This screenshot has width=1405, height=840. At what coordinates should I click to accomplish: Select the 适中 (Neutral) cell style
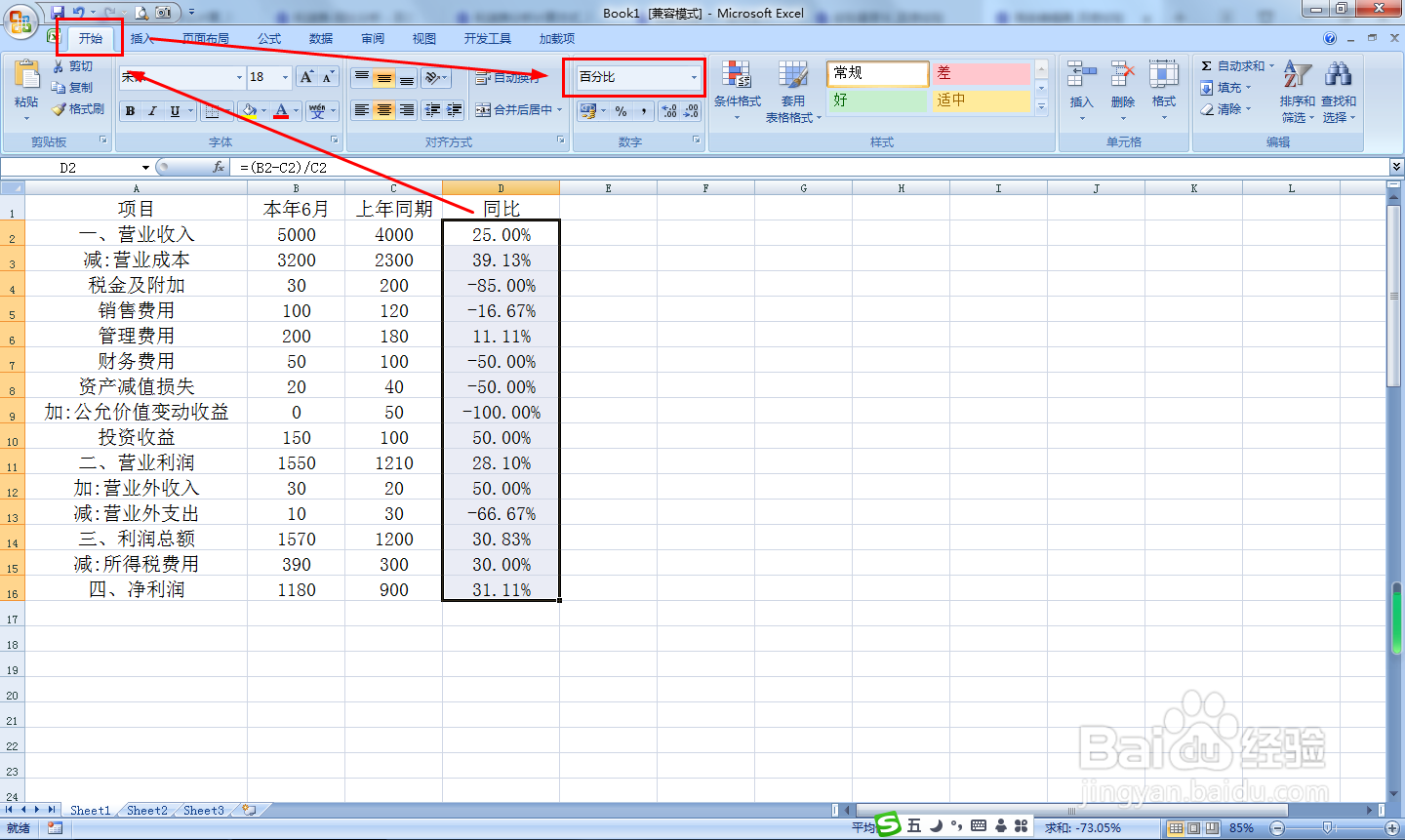point(981,100)
